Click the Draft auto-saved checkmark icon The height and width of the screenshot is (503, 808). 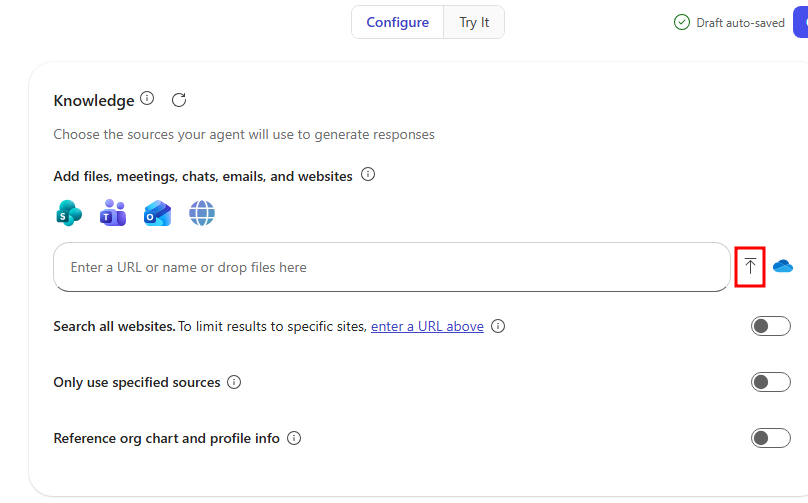tap(682, 23)
